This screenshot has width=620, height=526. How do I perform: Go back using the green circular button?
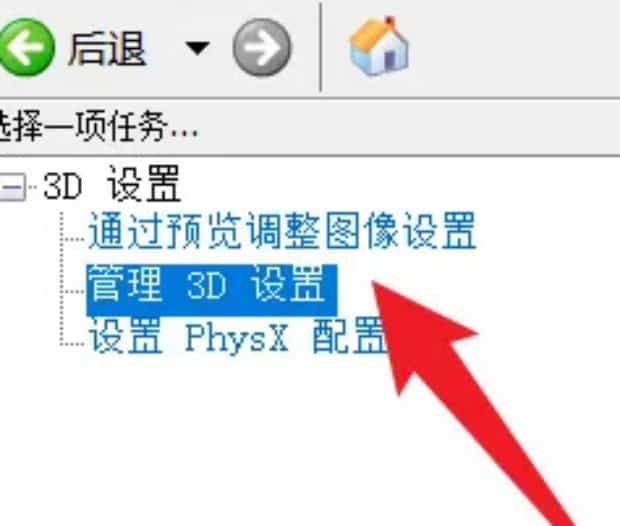coord(26,47)
